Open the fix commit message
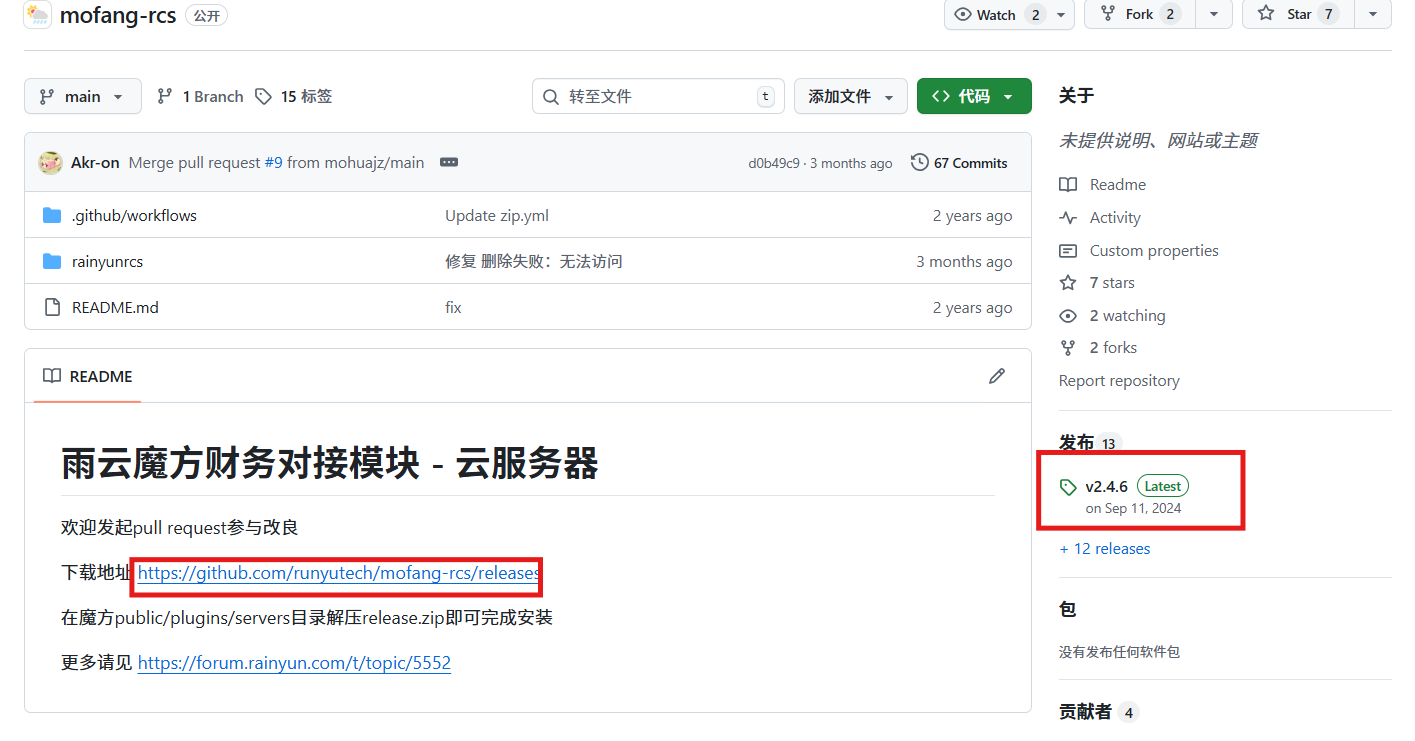Screen dimensions: 1415x741 453,307
